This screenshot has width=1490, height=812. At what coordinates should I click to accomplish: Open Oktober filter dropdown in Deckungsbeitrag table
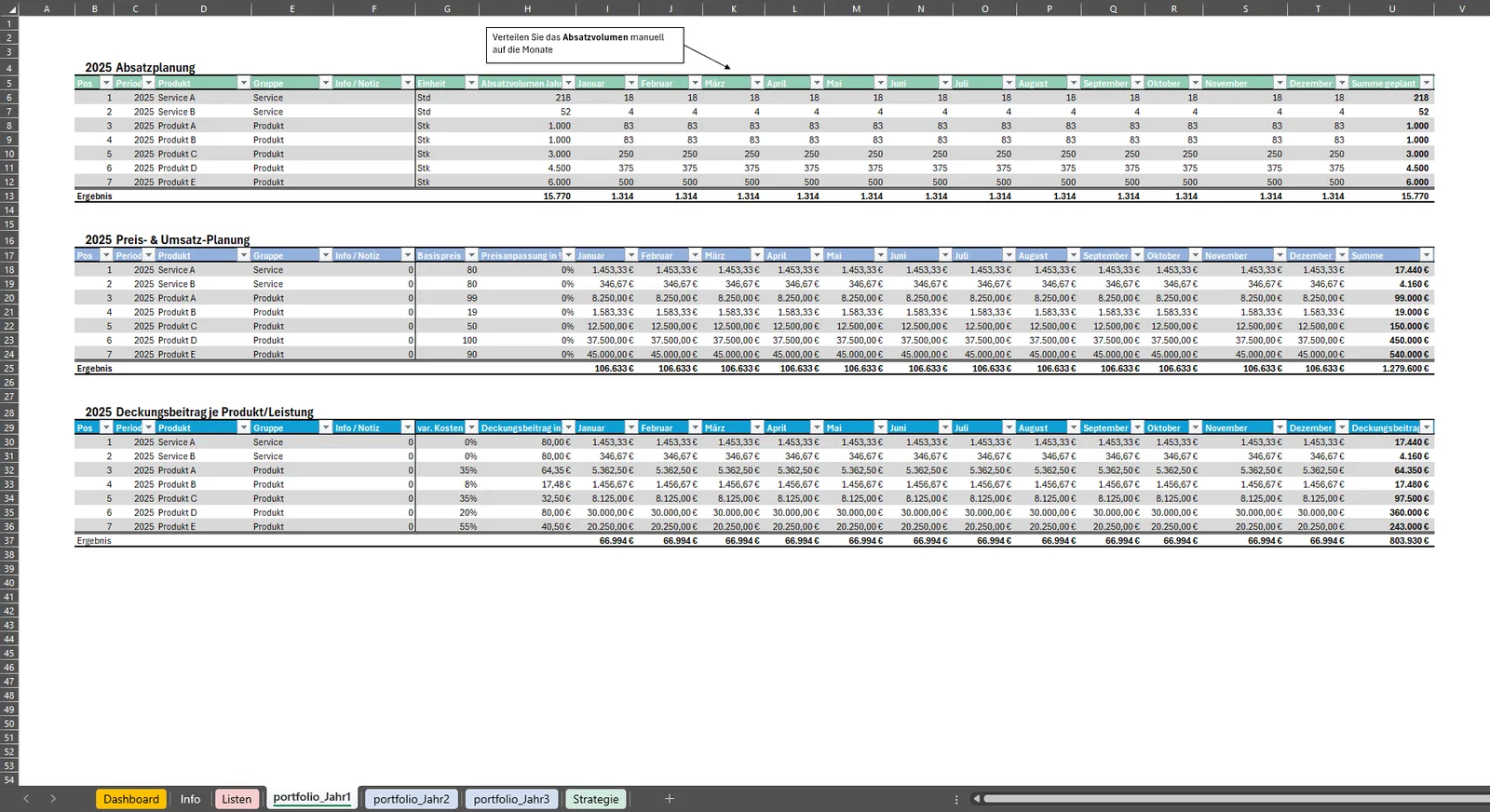click(1195, 428)
